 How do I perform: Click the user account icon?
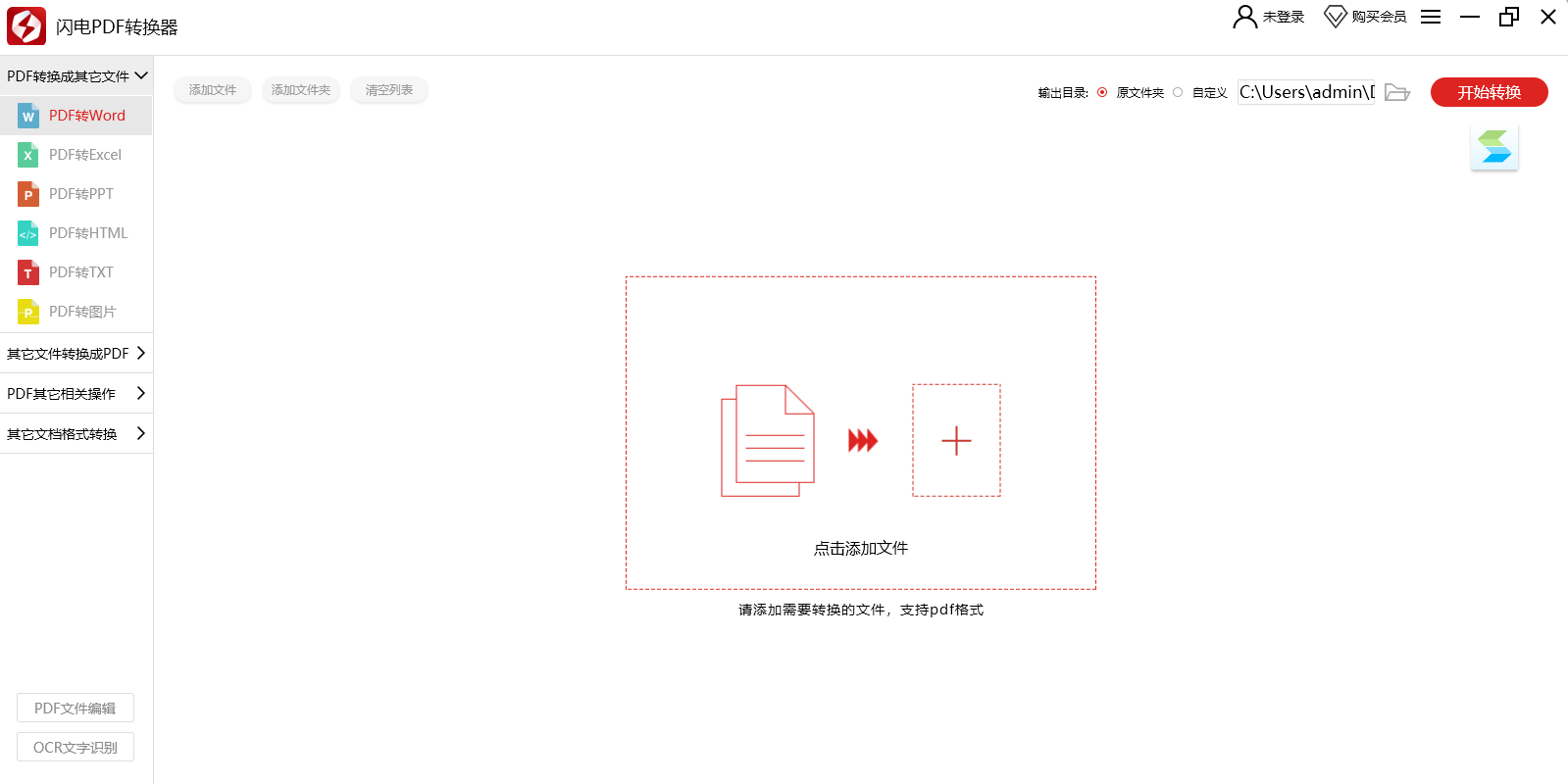point(1244,17)
